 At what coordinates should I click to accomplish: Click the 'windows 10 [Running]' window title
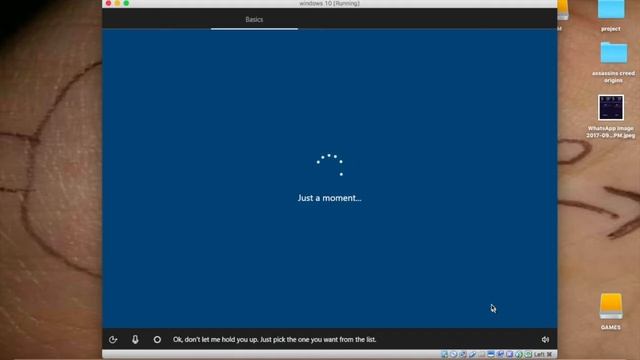pyautogui.click(x=329, y=4)
